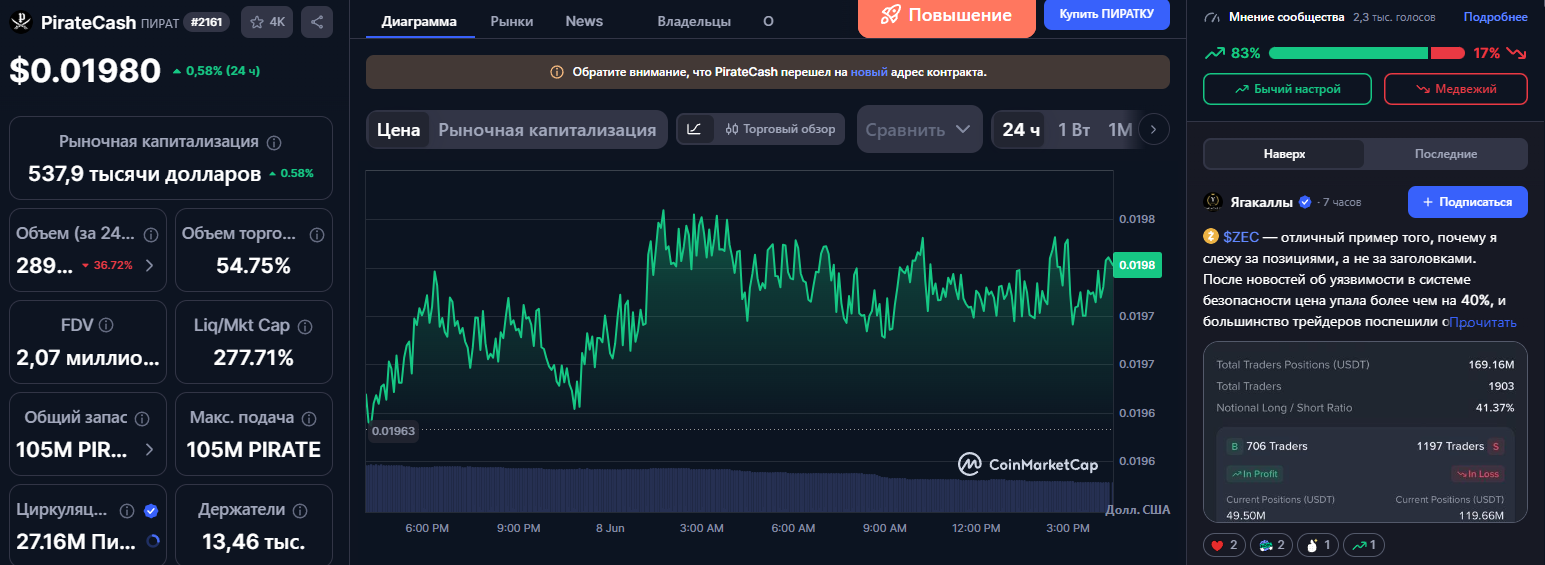Image resolution: width=1545 pixels, height=565 pixels.
Task: Open the Рынки tab
Action: [511, 21]
